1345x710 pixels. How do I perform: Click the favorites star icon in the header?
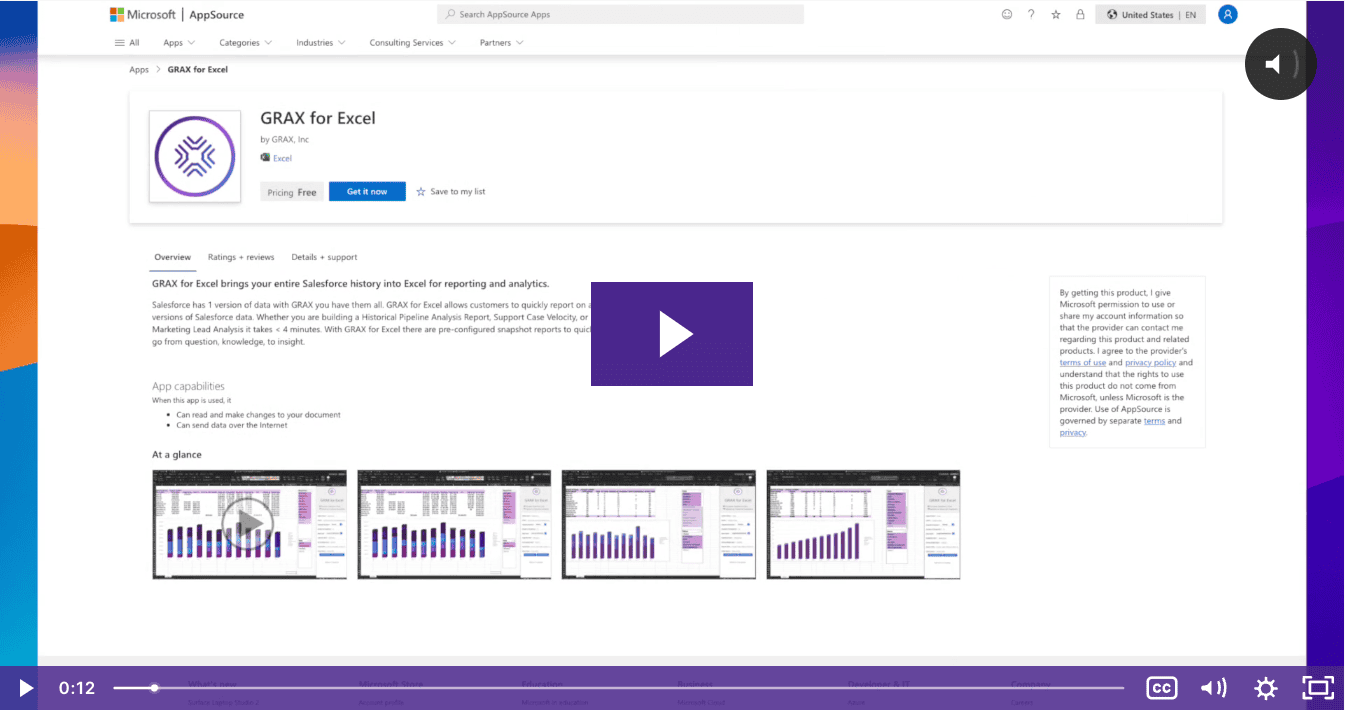[1056, 14]
